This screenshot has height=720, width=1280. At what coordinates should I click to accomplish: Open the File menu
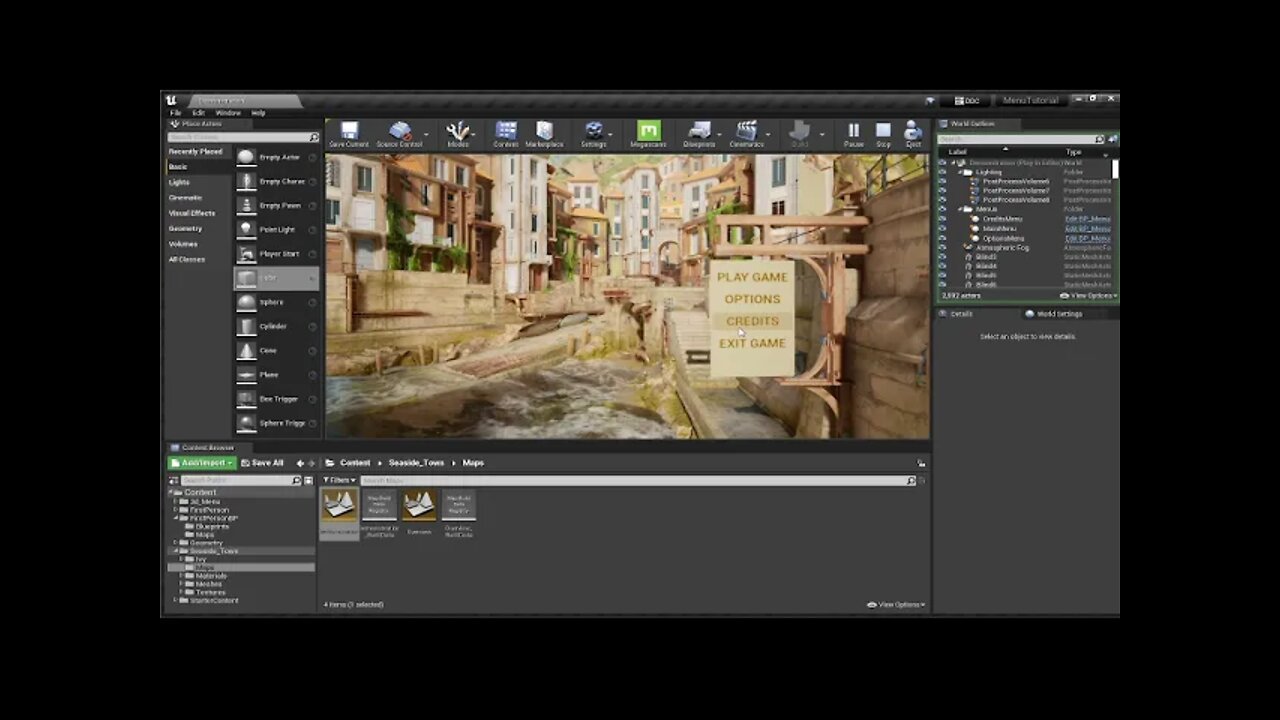point(175,113)
